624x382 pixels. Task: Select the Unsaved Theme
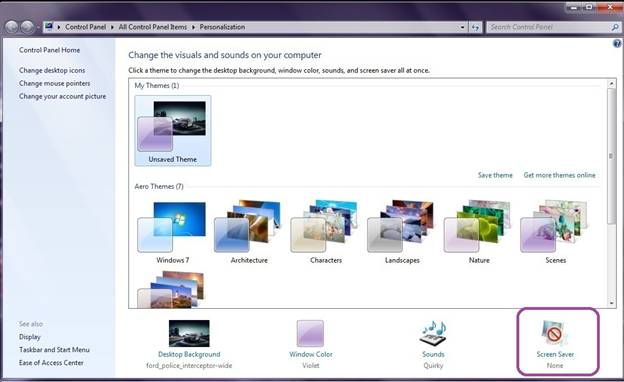point(173,131)
